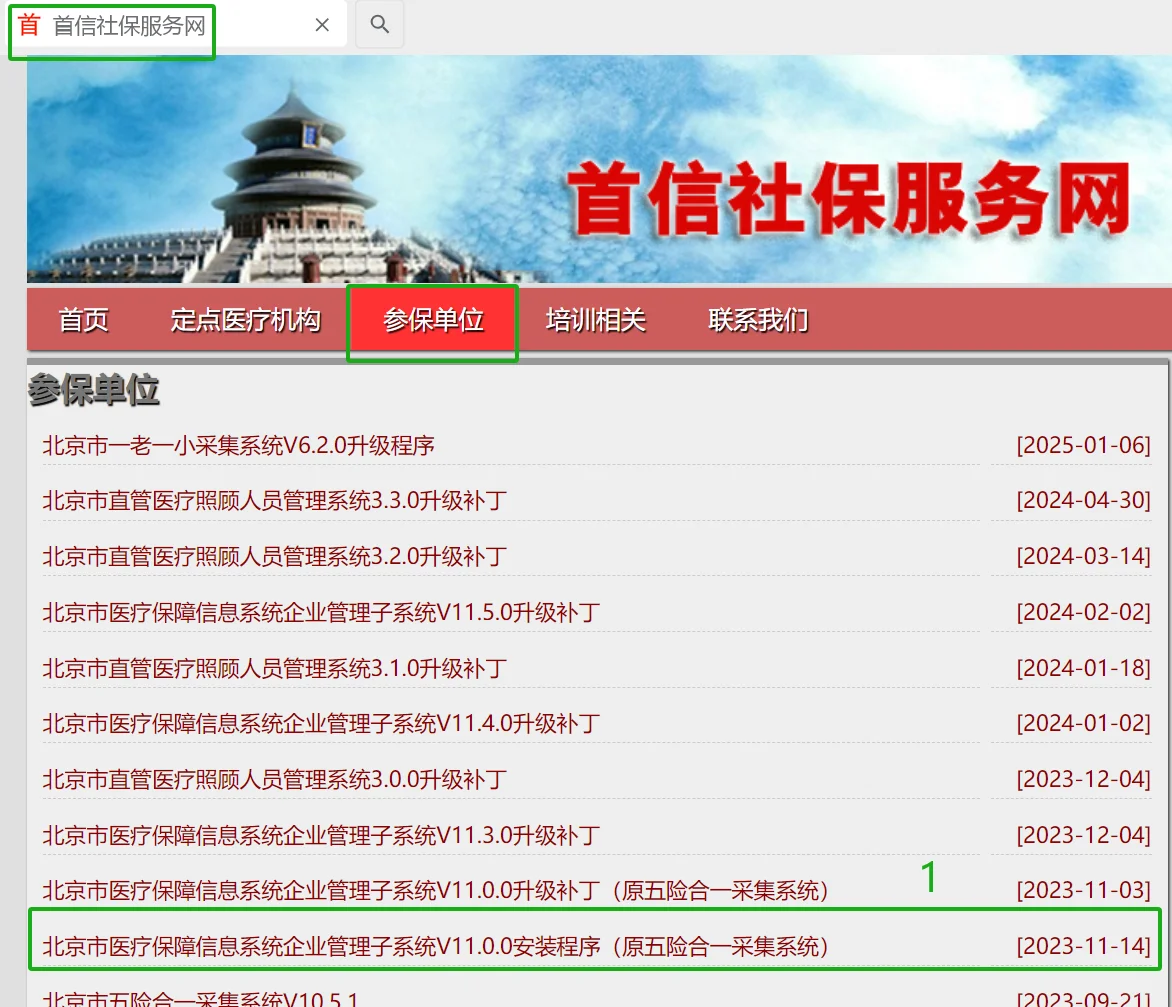Open the 定点医疗机构 menu item

point(244,319)
